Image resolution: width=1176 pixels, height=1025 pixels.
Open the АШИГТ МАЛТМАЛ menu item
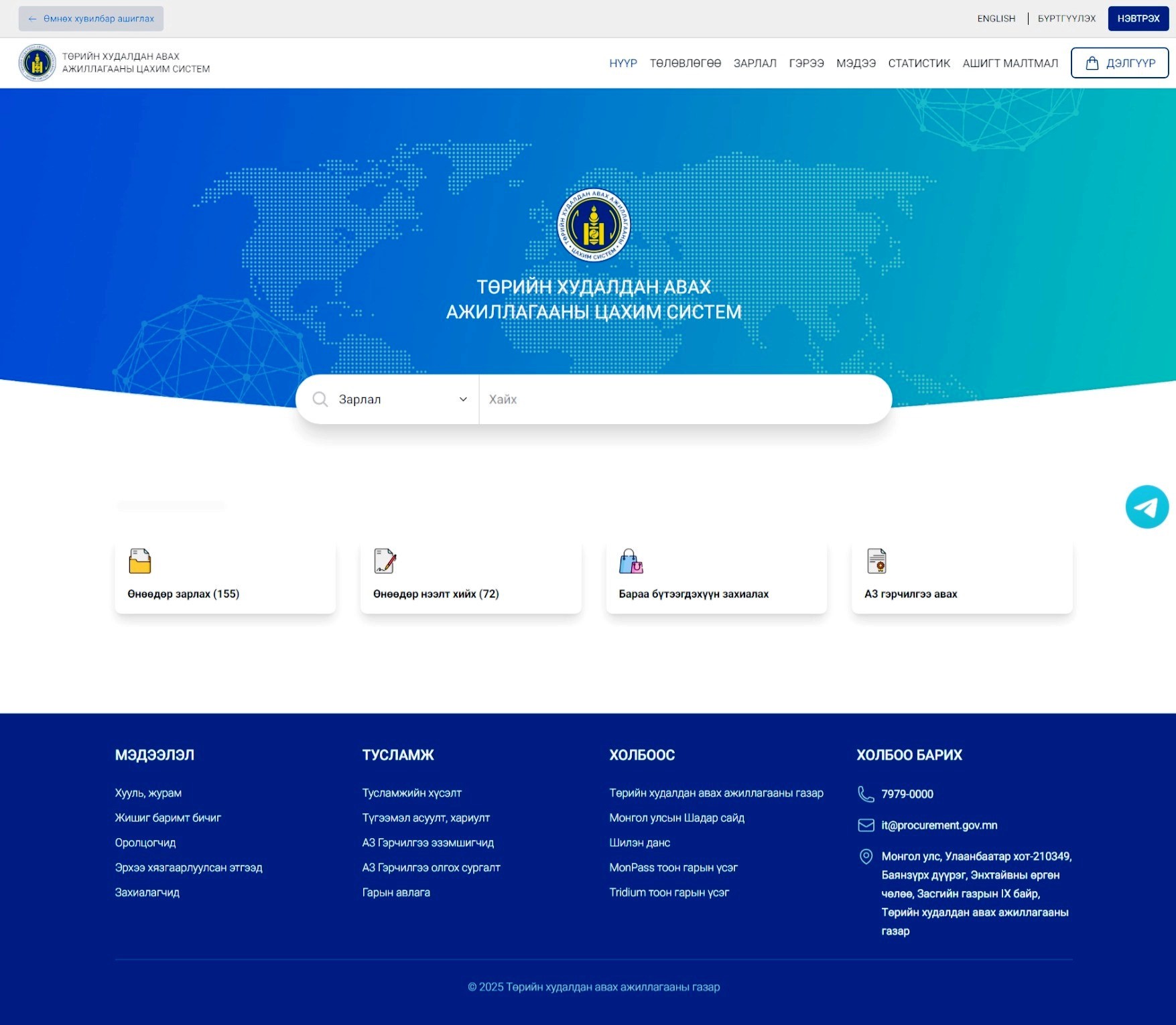coord(1010,63)
